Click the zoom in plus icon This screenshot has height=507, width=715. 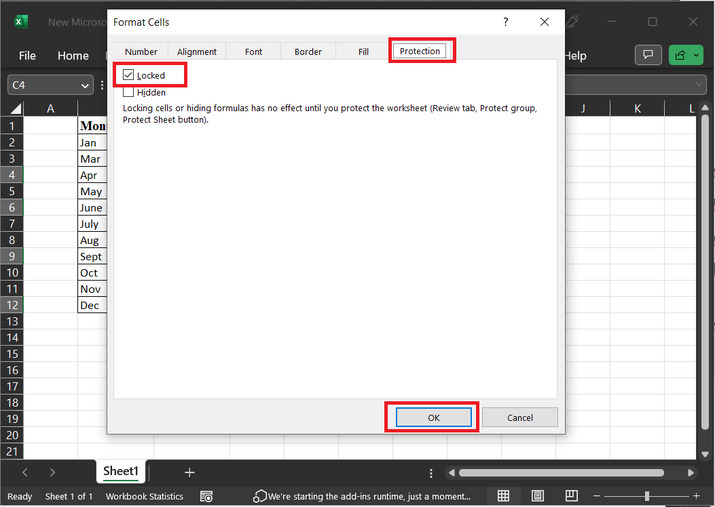pyautogui.click(x=696, y=496)
